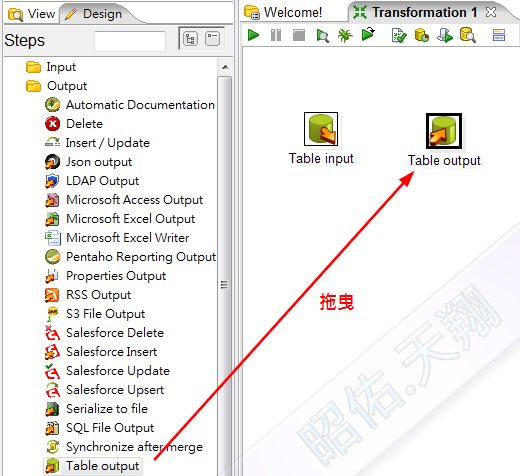Choose the SQL File Output step
Image resolution: width=520 pixels, height=476 pixels.
pyautogui.click(x=100, y=428)
